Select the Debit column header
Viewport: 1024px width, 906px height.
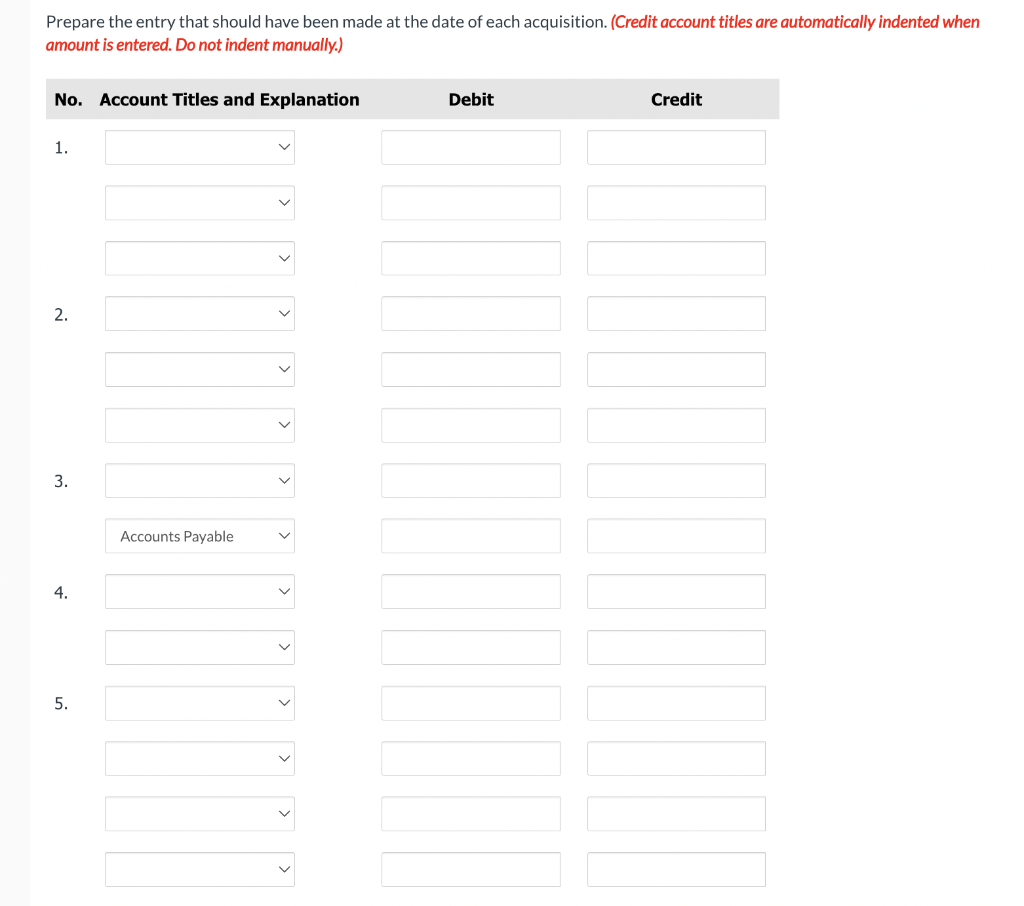pyautogui.click(x=470, y=99)
